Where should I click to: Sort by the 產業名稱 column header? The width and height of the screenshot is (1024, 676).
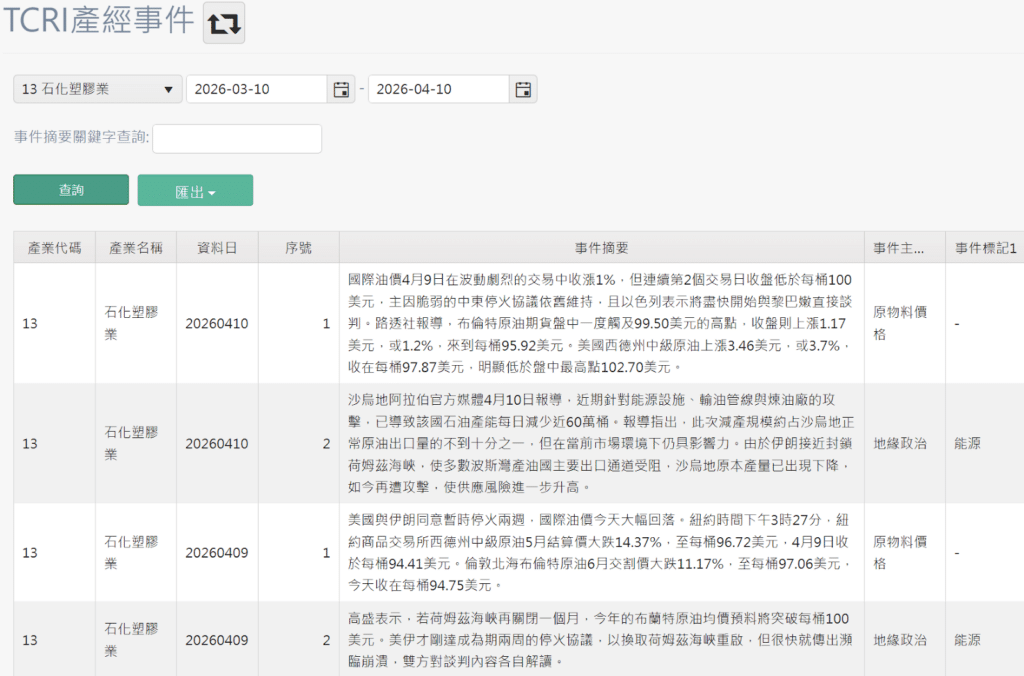pyautogui.click(x=136, y=248)
